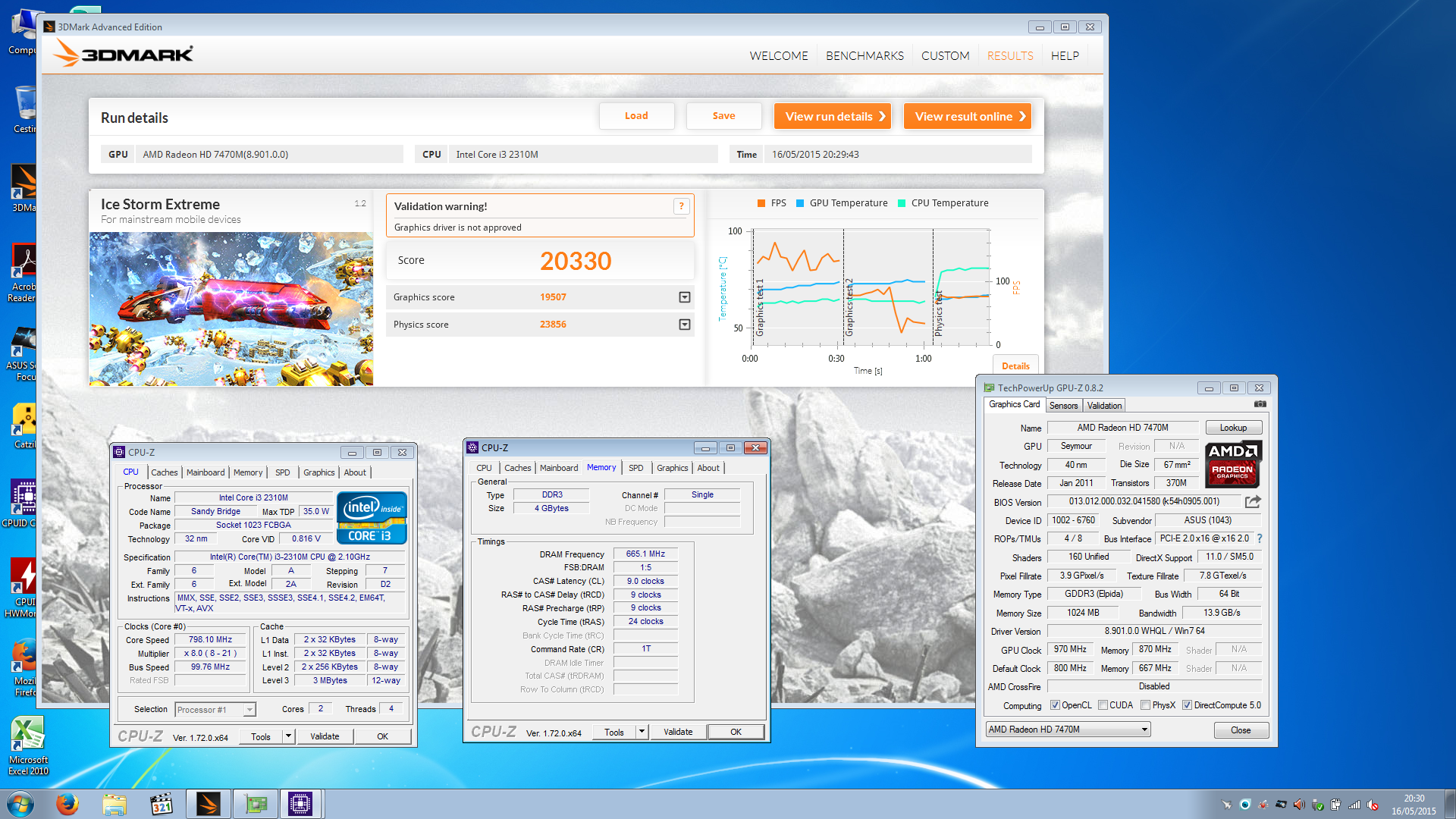1456x819 pixels.
Task: Click the CPU-Z taskbar button
Action: (x=301, y=804)
